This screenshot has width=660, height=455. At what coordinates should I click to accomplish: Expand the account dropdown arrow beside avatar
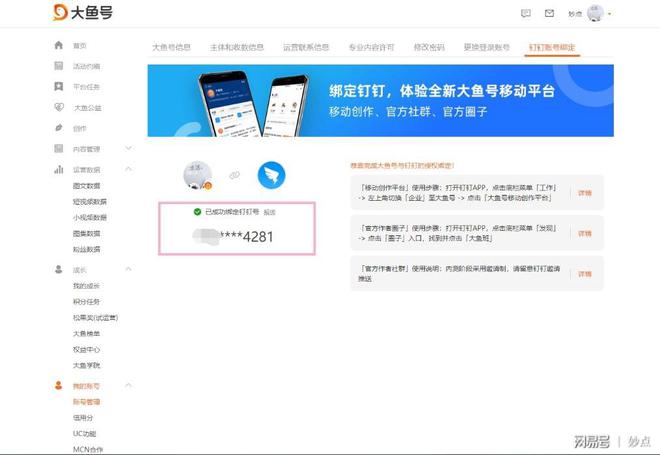coord(609,14)
